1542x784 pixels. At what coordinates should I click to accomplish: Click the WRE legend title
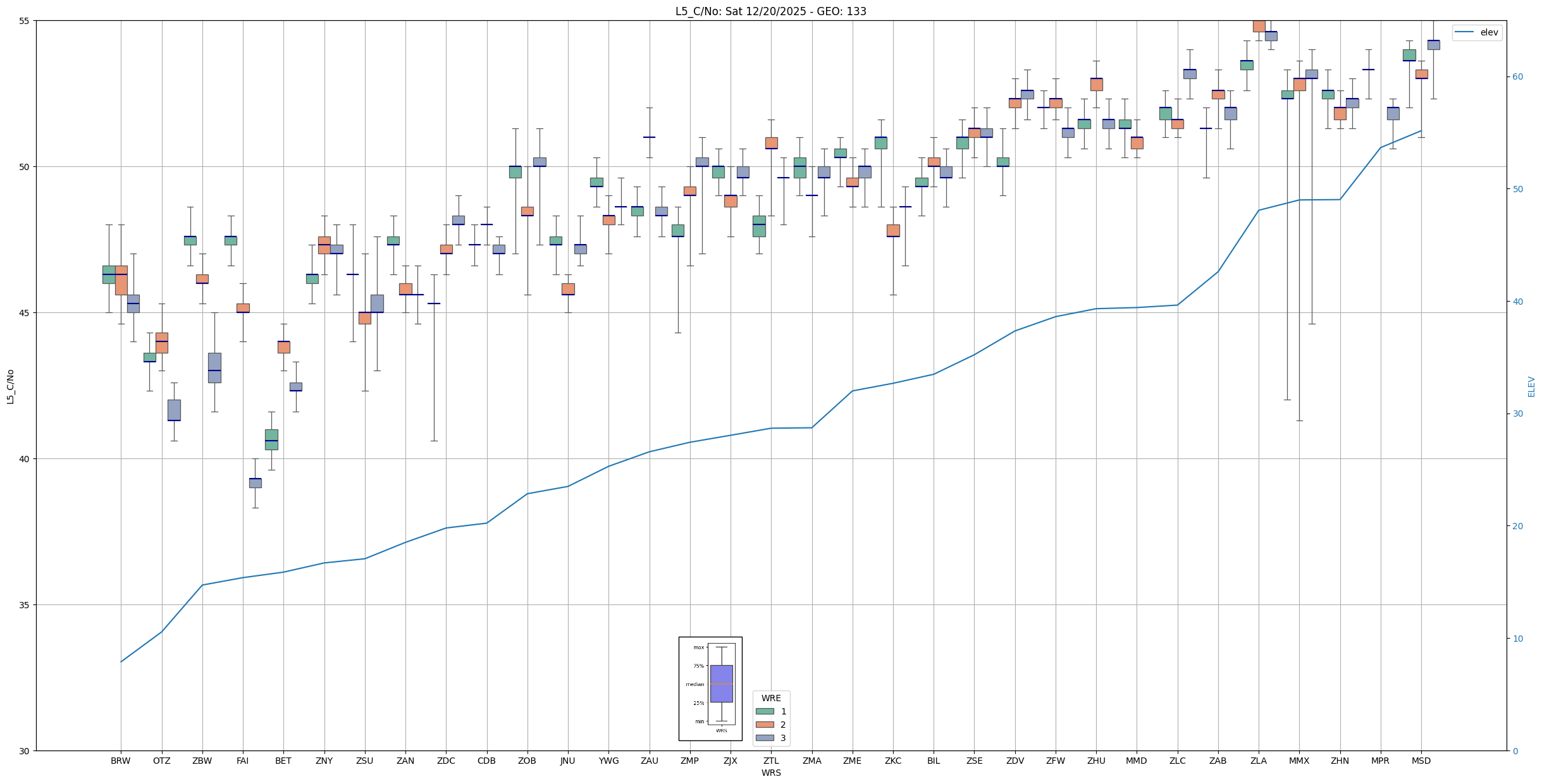pyautogui.click(x=770, y=698)
